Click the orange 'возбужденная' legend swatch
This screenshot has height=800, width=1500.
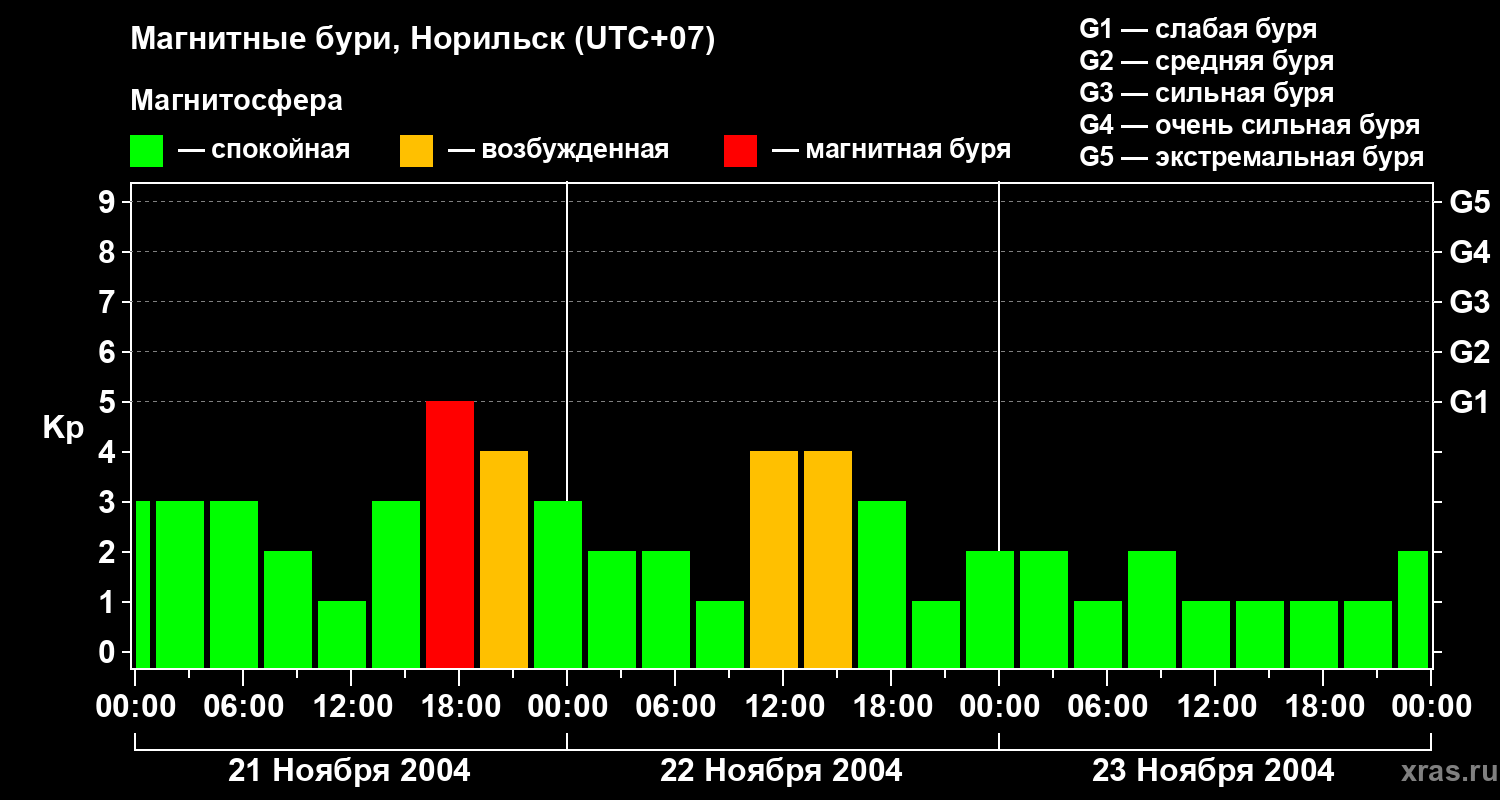417,151
